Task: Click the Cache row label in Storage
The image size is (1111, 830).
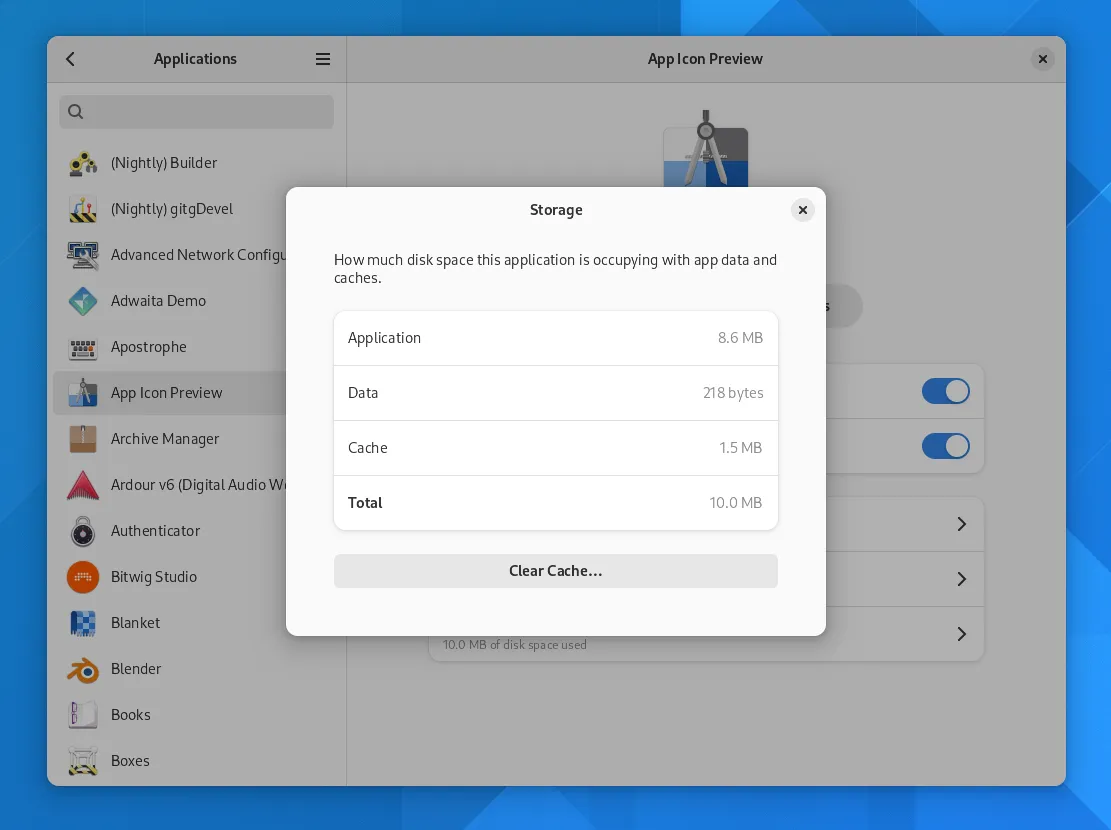Action: click(x=368, y=448)
